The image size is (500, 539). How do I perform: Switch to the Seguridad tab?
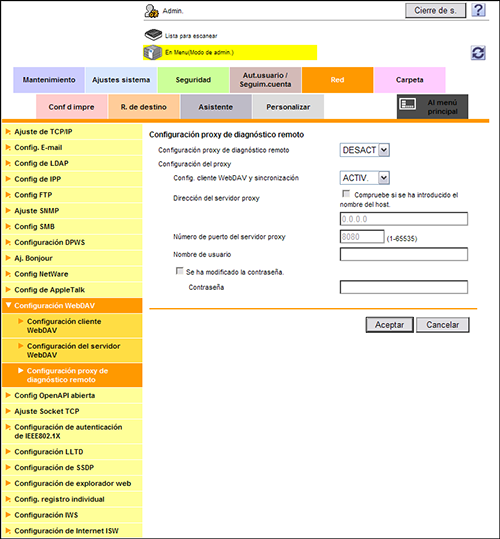[x=193, y=80]
